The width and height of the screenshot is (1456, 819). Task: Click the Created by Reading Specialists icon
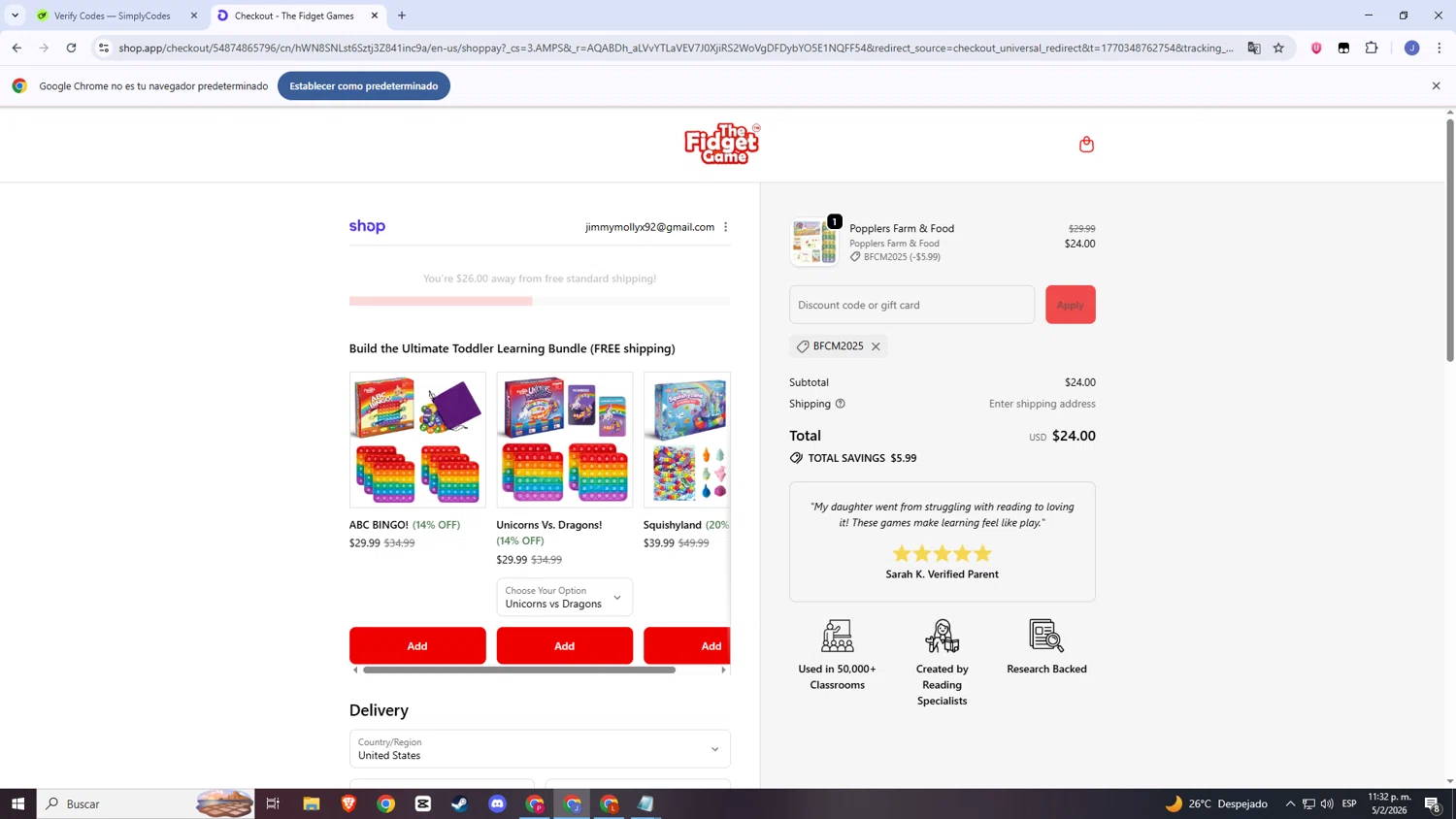[x=942, y=637]
